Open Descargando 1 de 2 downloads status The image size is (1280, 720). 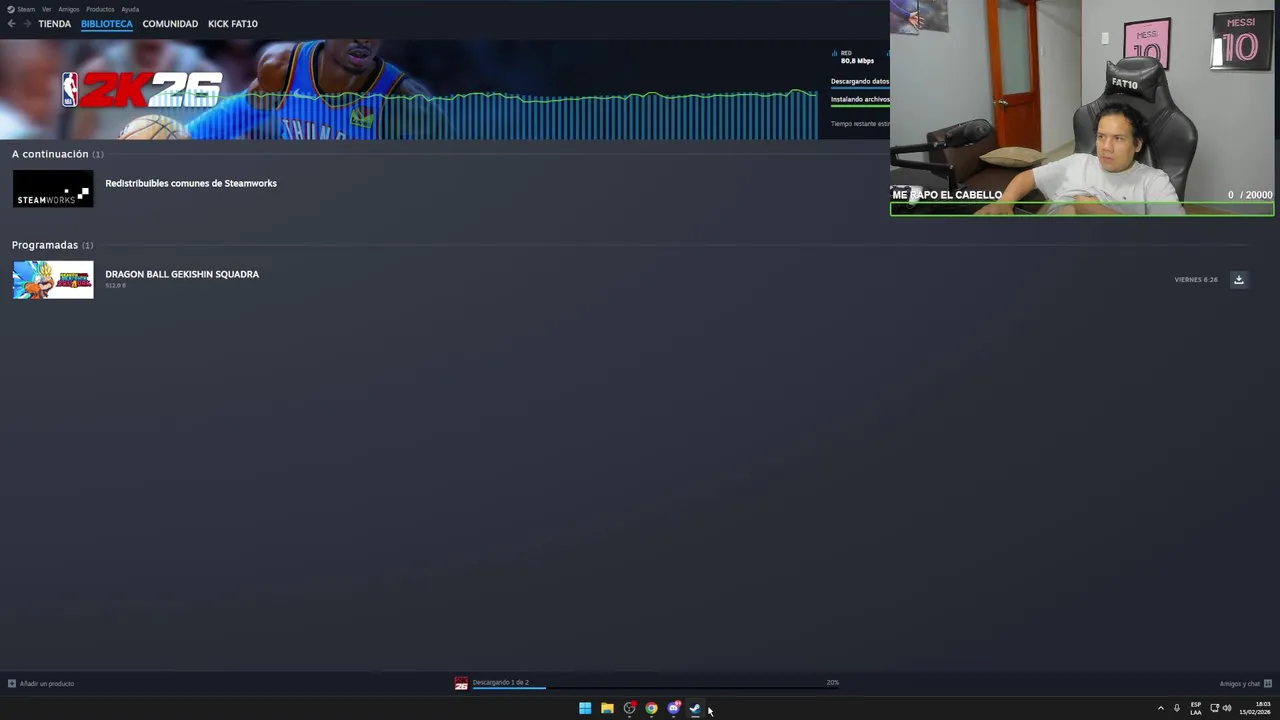point(500,682)
